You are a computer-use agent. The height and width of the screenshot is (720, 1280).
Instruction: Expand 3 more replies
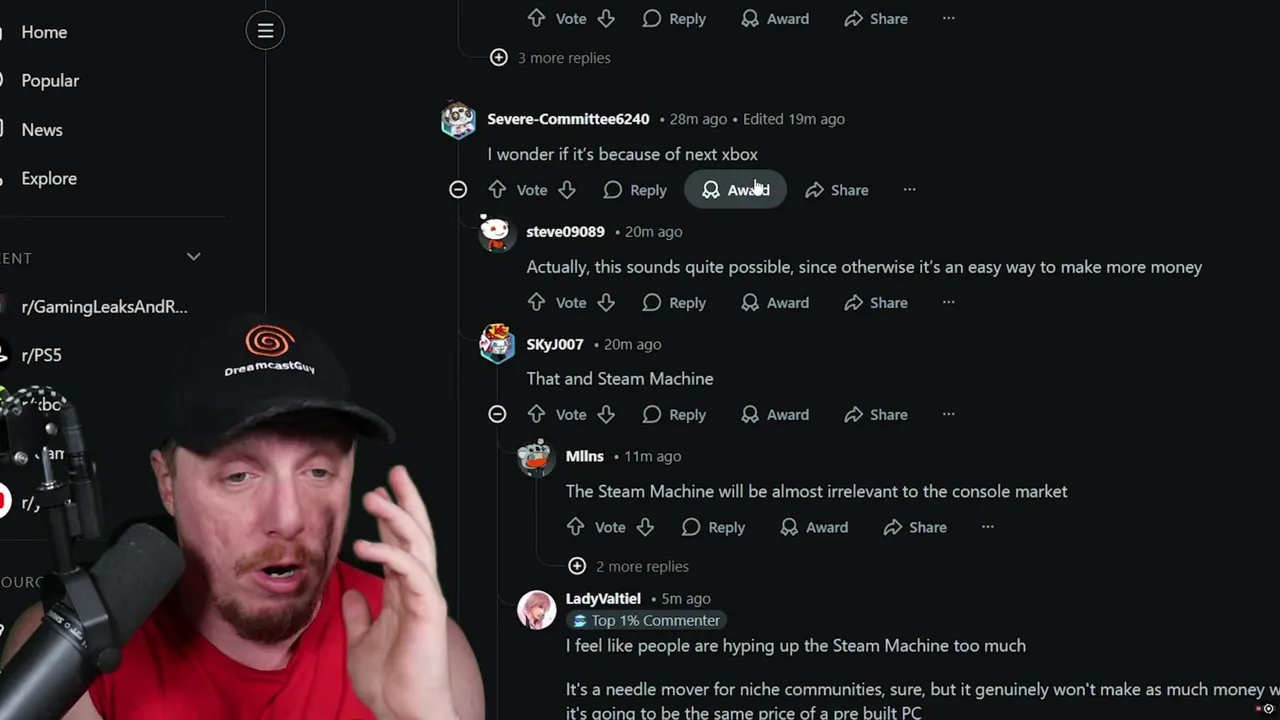(x=550, y=58)
